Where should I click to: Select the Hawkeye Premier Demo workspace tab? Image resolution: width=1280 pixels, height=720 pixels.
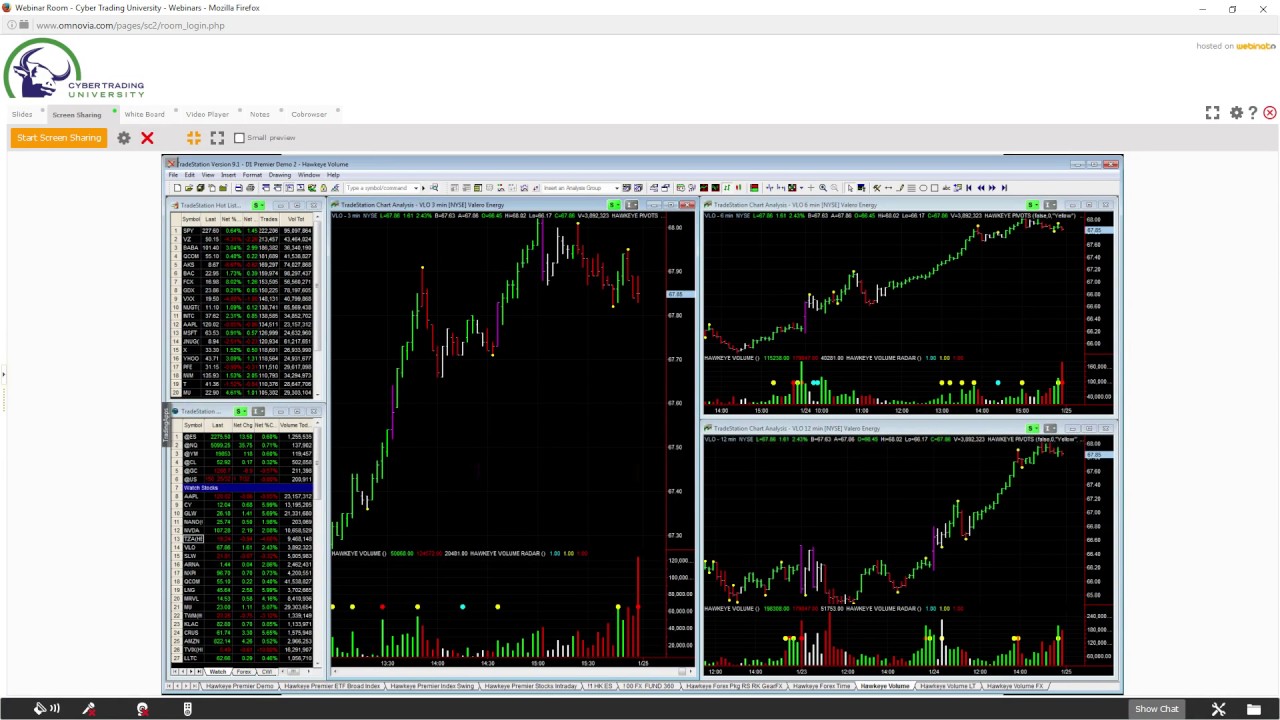tap(240, 686)
